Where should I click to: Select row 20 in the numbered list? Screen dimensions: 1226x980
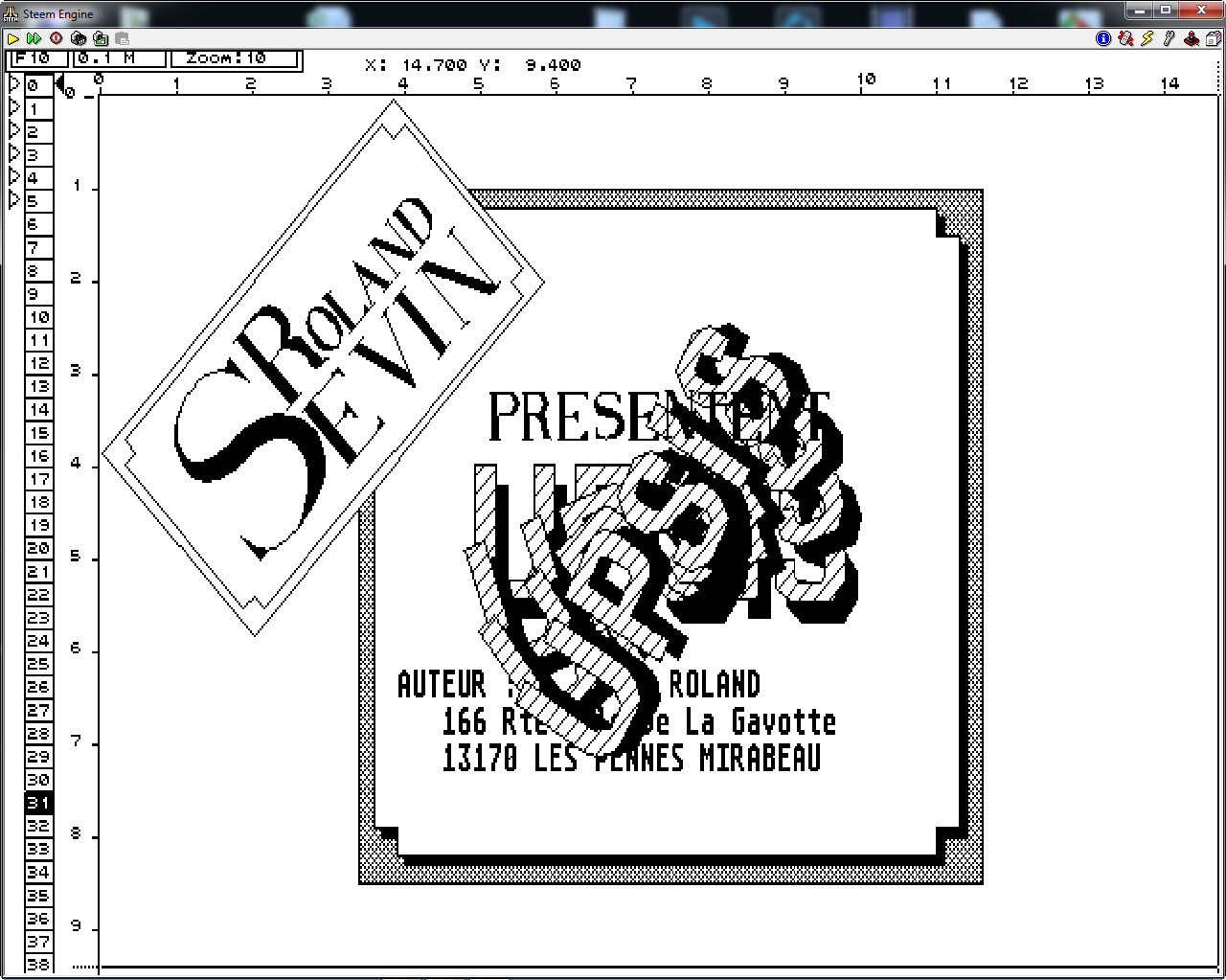pyautogui.click(x=38, y=548)
